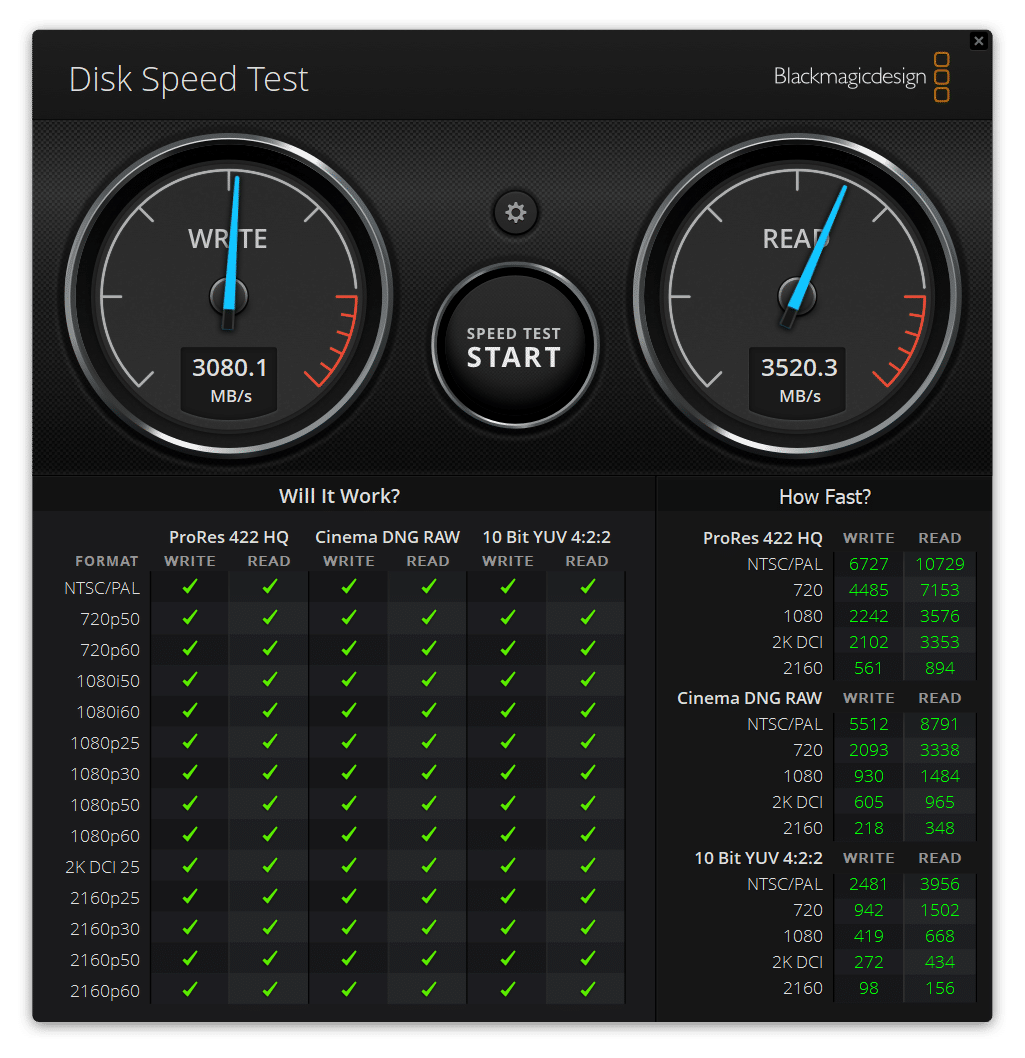Viewport: 1025px width, 1058px height.
Task: Click the 2K DCI 25 format row label
Action: point(102,867)
